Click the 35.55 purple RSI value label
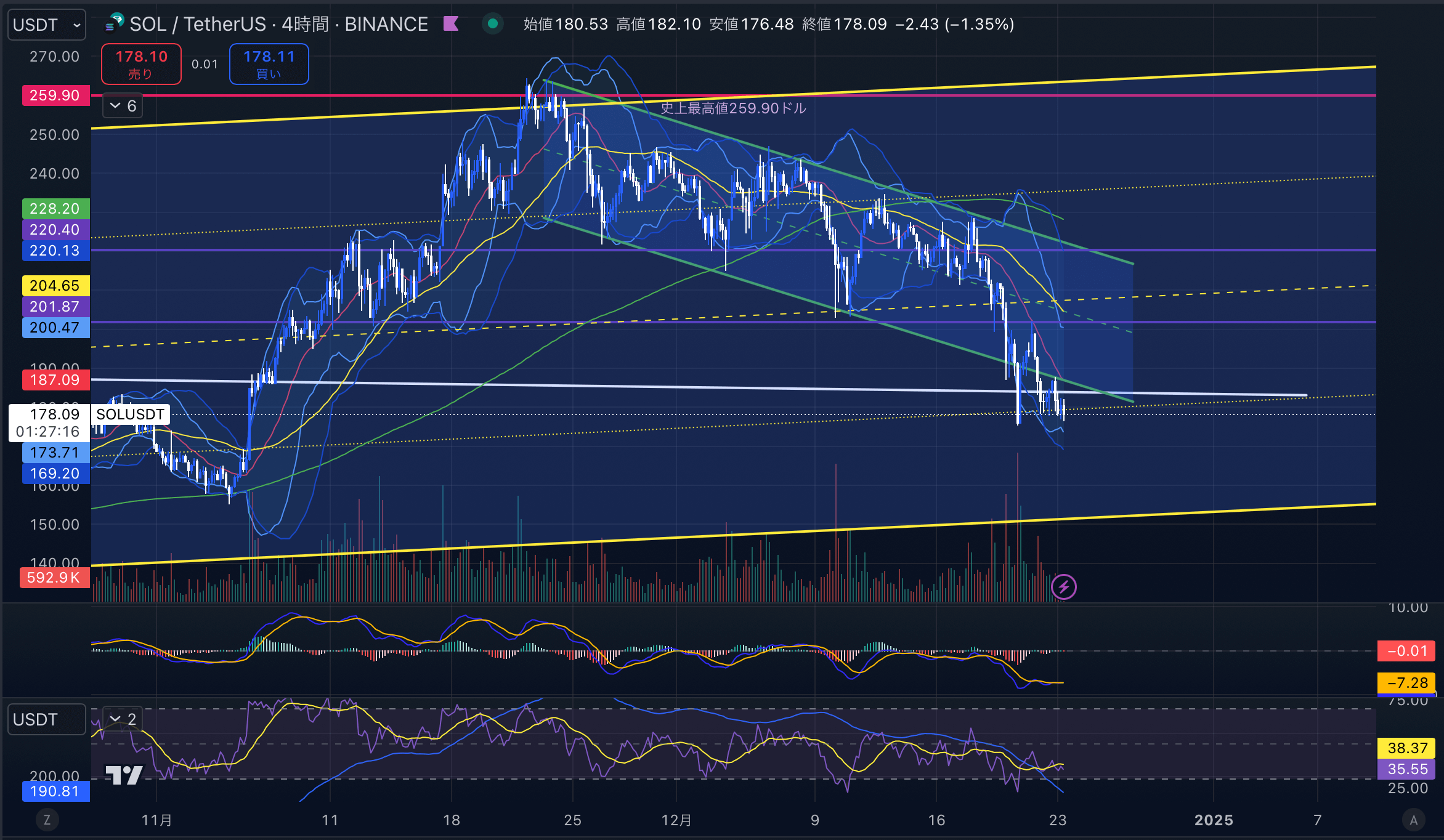Image resolution: width=1444 pixels, height=840 pixels. pyautogui.click(x=1406, y=769)
